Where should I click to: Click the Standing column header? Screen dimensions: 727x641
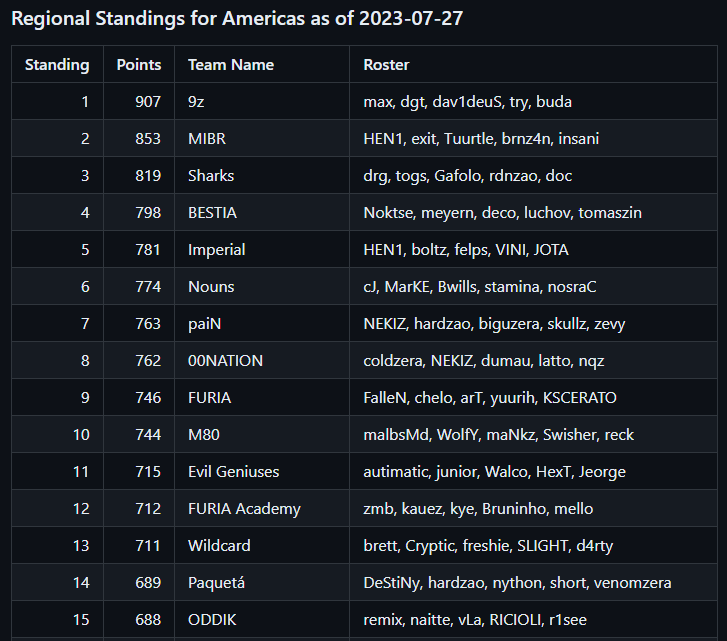[x=57, y=64]
